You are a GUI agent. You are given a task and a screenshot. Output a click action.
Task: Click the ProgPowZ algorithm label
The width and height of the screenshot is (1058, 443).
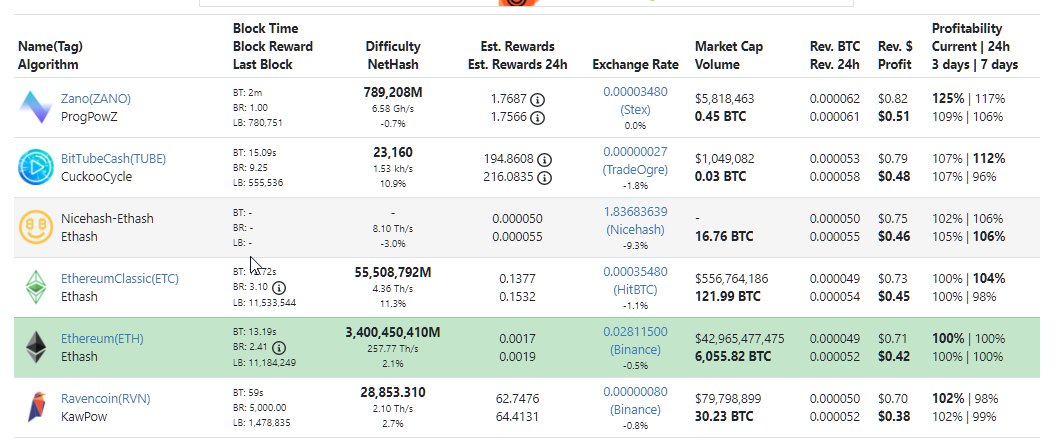(x=89, y=117)
